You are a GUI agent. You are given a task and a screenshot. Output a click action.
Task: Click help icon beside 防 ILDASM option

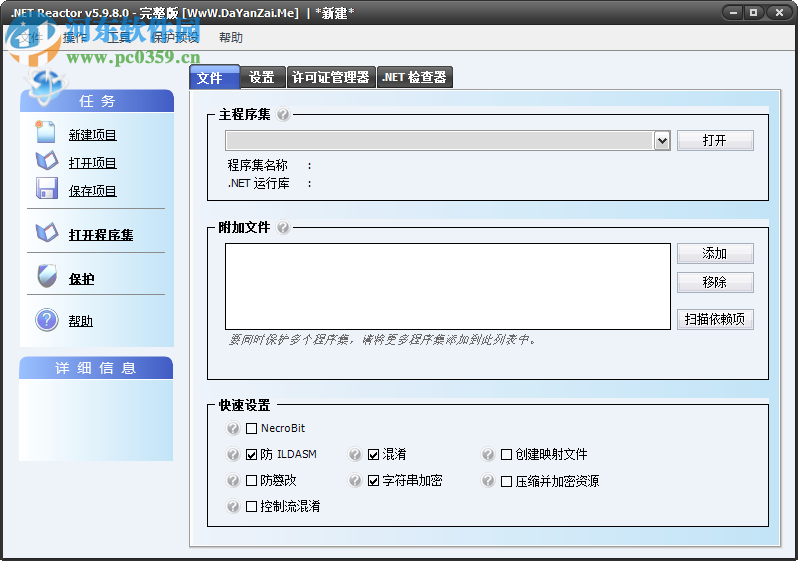click(233, 454)
